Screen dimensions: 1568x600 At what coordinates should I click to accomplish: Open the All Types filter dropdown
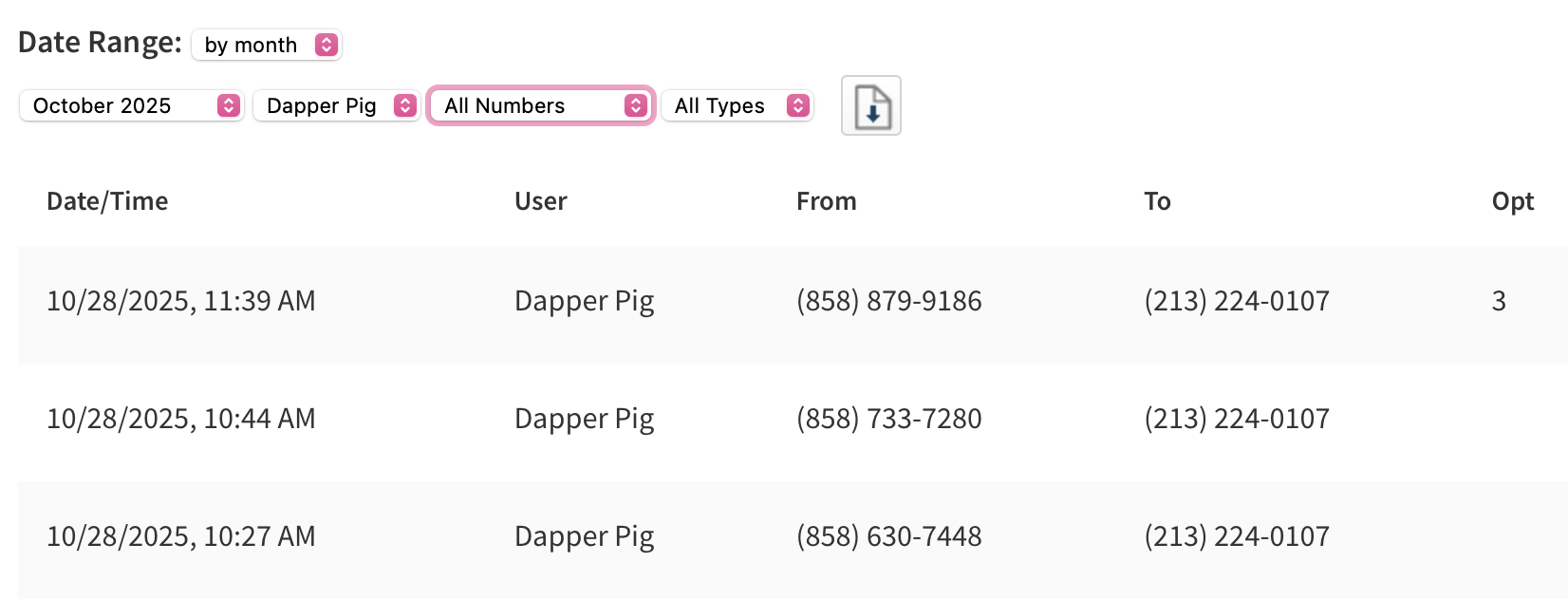point(737,105)
